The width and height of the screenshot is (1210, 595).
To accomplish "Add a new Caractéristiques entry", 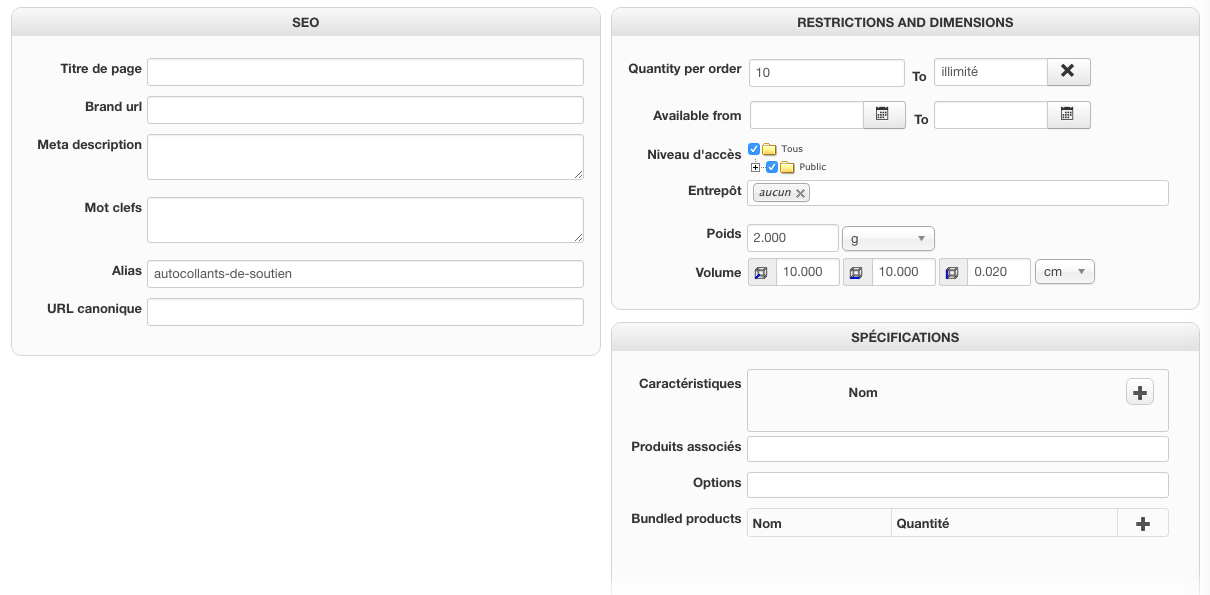I will pyautogui.click(x=1140, y=392).
